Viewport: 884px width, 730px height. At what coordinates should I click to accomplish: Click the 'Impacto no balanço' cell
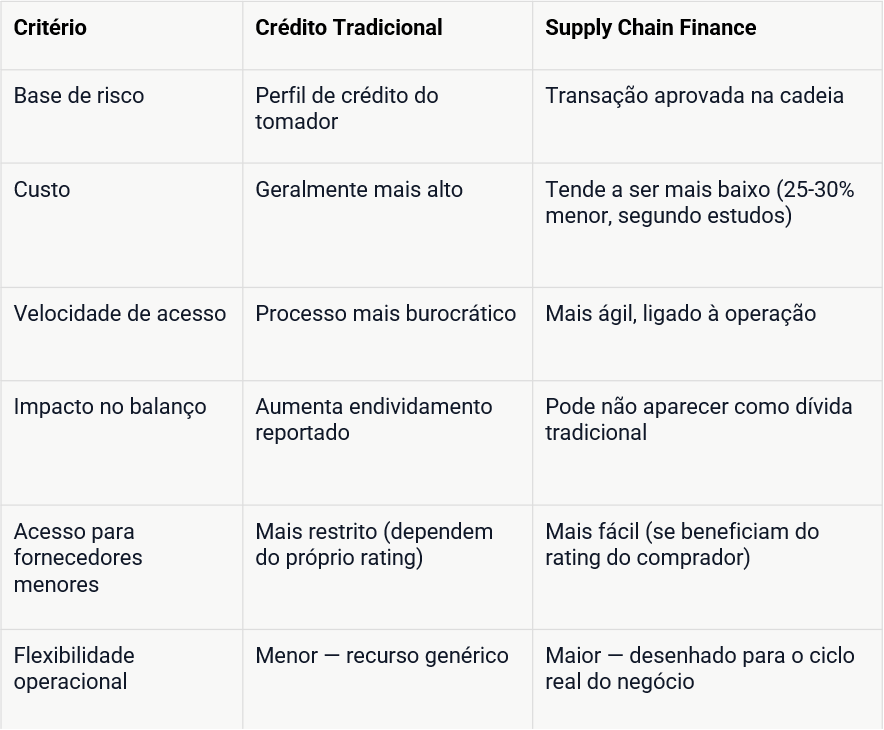coord(122,443)
